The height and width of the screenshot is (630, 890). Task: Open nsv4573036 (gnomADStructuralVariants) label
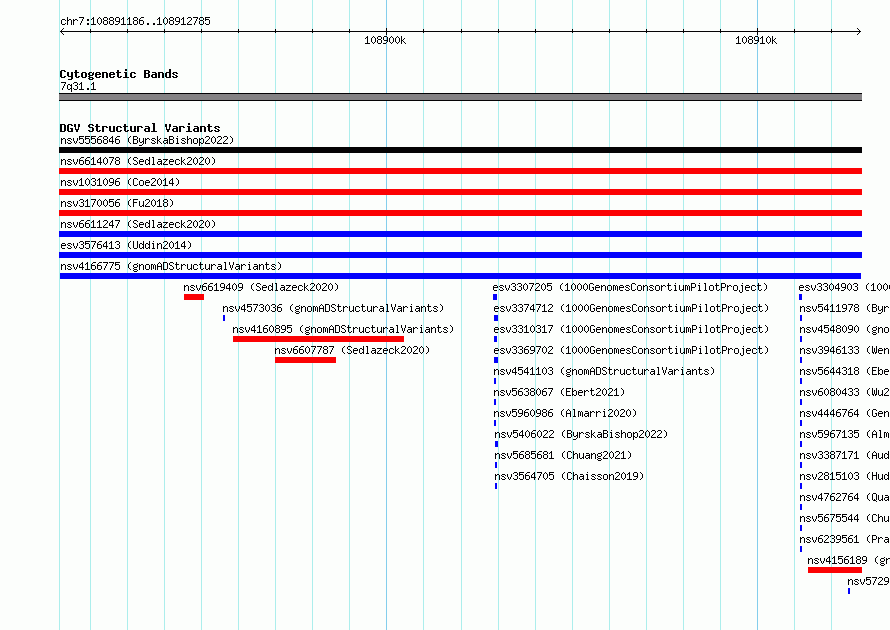click(333, 308)
